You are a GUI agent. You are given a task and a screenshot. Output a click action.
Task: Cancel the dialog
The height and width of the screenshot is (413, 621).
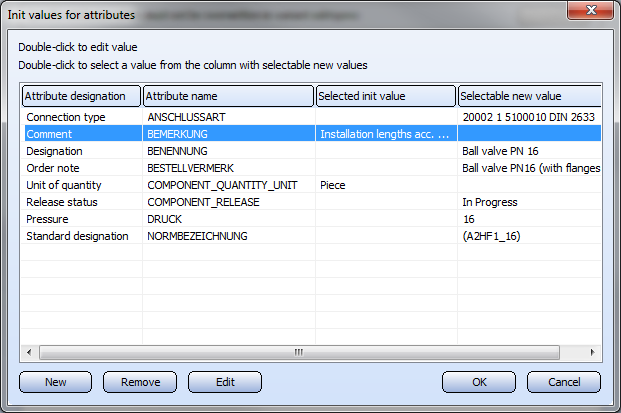564,382
